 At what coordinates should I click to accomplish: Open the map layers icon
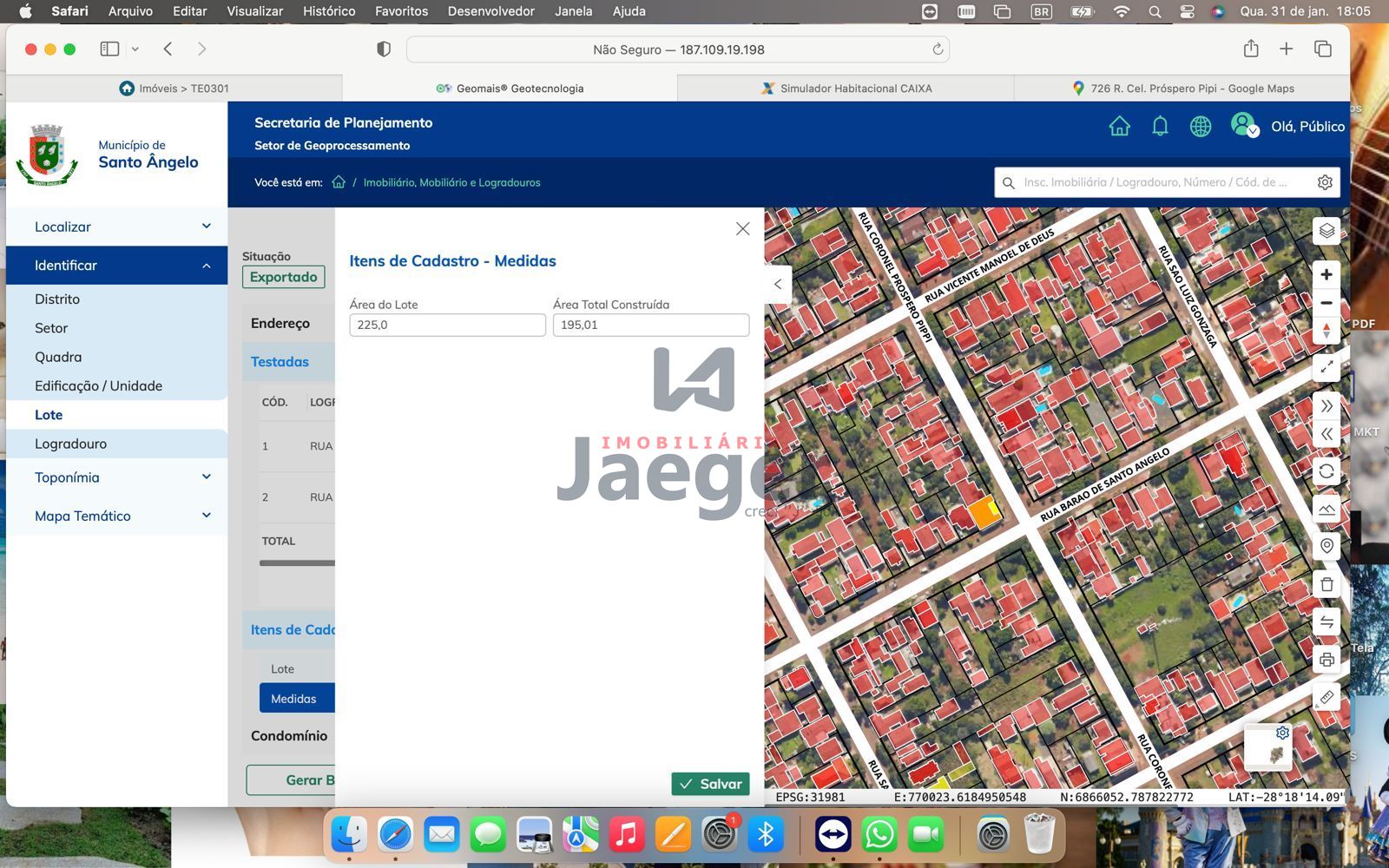pos(1326,231)
